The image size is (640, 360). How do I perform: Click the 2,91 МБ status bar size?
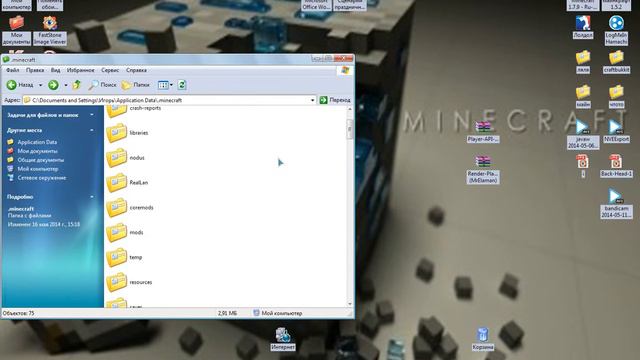click(227, 313)
